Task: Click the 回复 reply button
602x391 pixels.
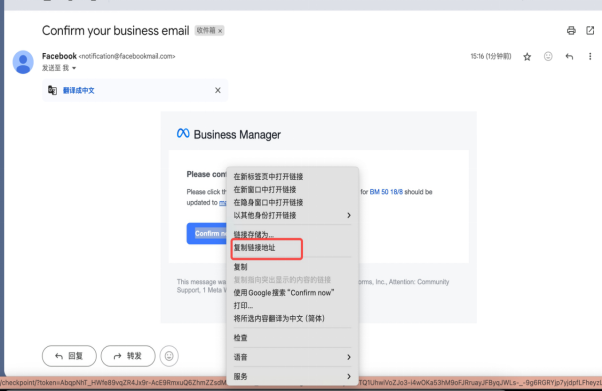Action: (x=69, y=356)
